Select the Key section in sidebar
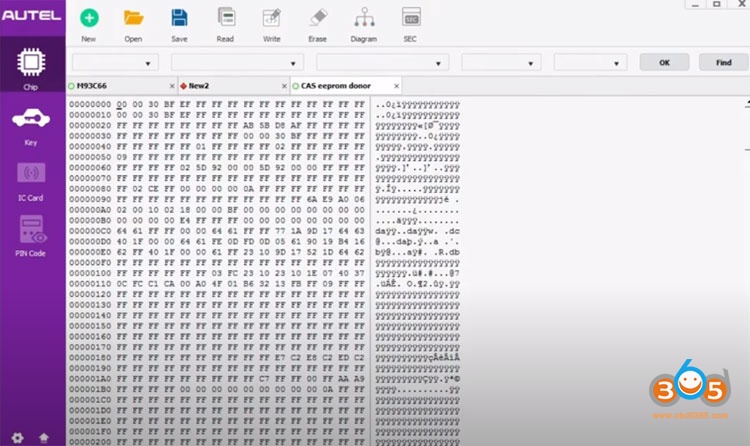 click(31, 126)
